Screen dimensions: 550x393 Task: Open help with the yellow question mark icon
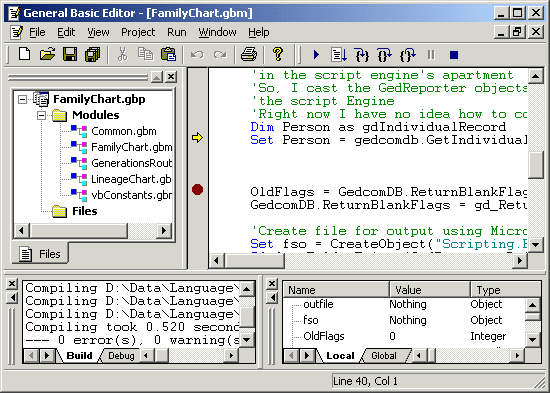(x=278, y=54)
